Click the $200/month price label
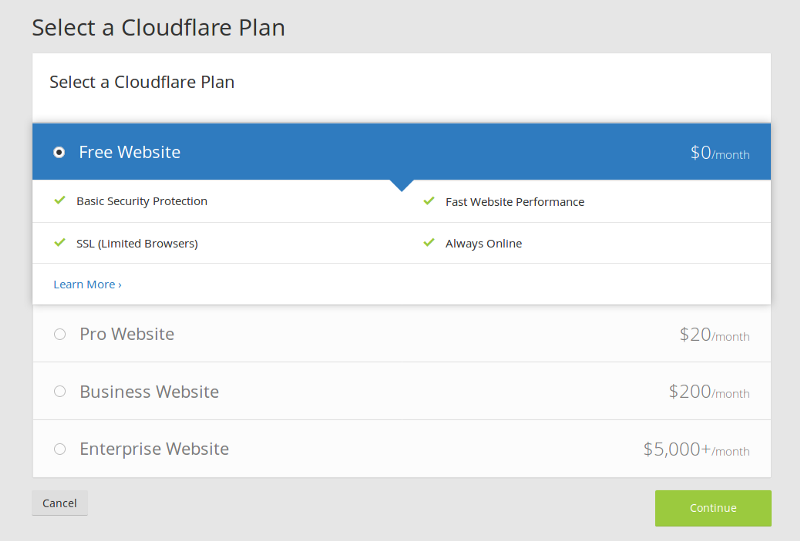Viewport: 800px width, 541px height. 709,392
